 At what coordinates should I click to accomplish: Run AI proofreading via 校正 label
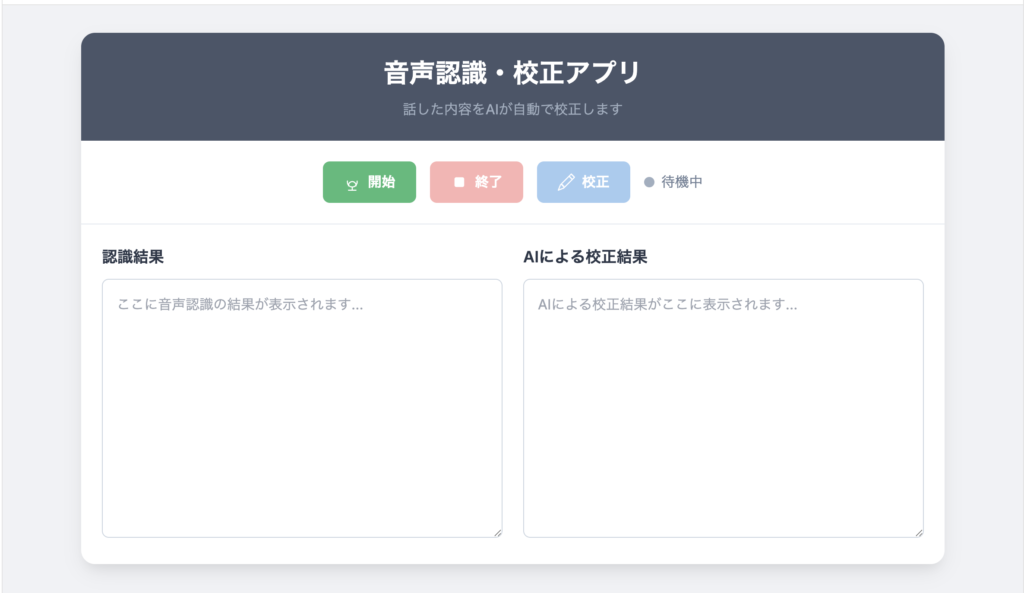coord(596,183)
